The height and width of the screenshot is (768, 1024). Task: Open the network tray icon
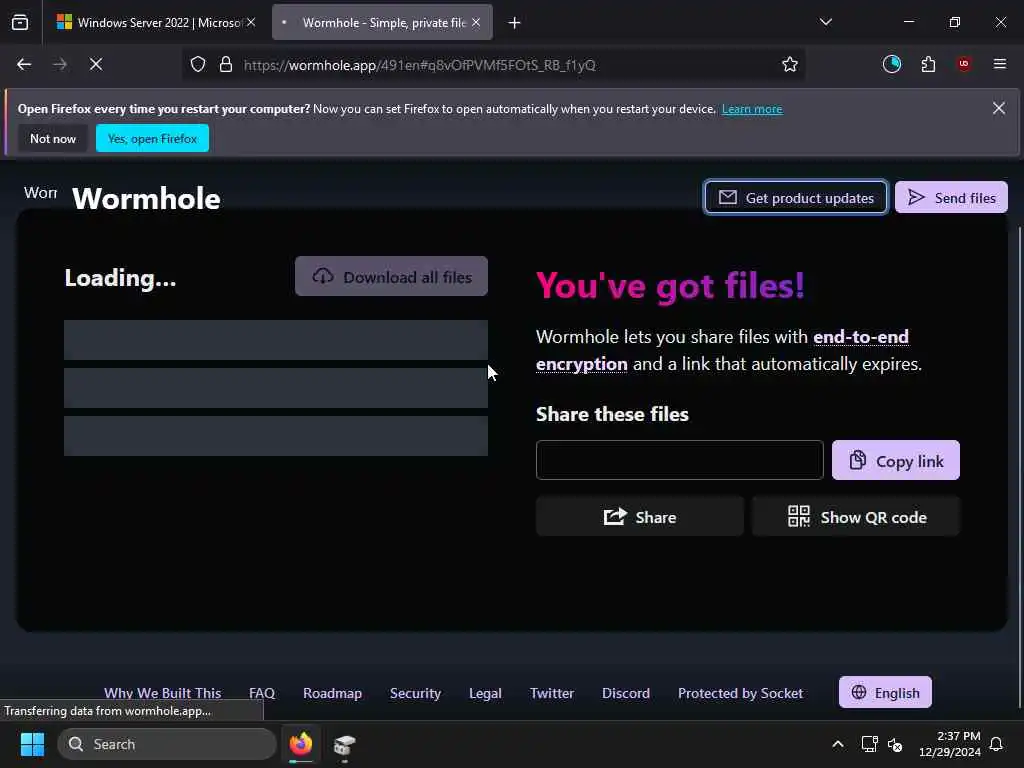869,744
